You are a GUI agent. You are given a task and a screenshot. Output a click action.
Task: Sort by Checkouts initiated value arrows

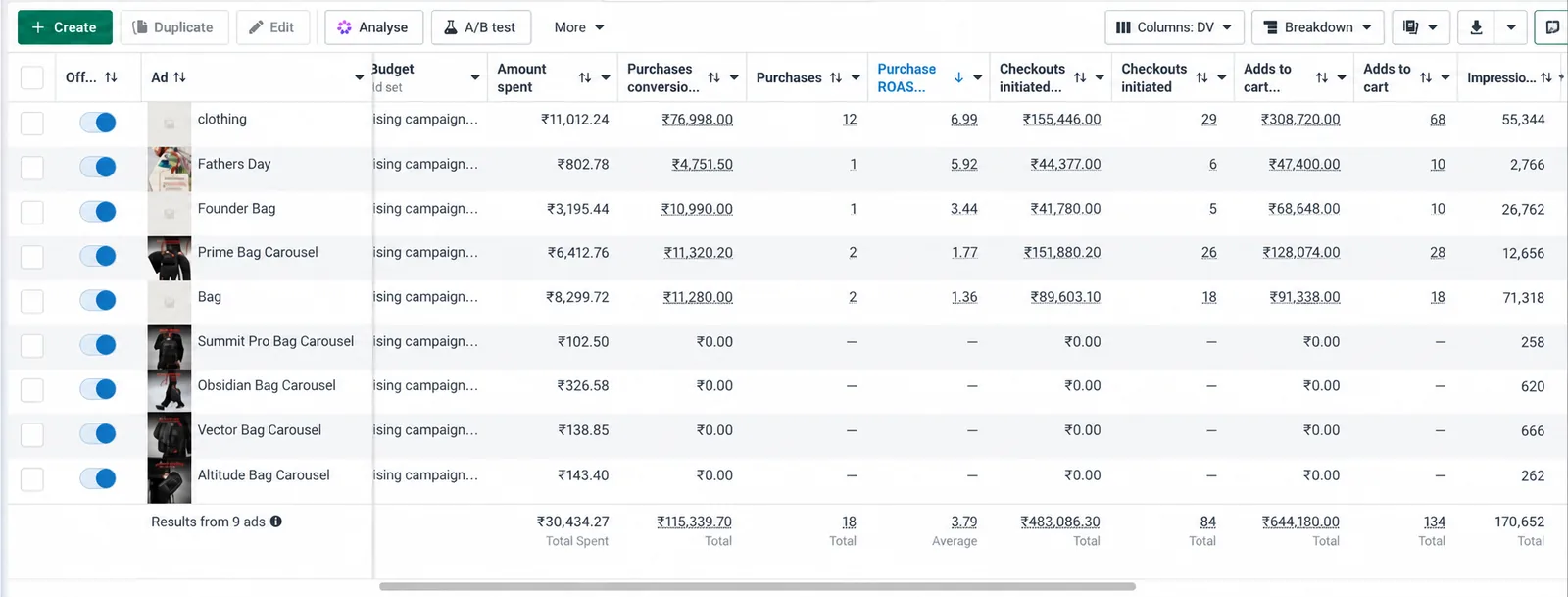(x=1080, y=77)
